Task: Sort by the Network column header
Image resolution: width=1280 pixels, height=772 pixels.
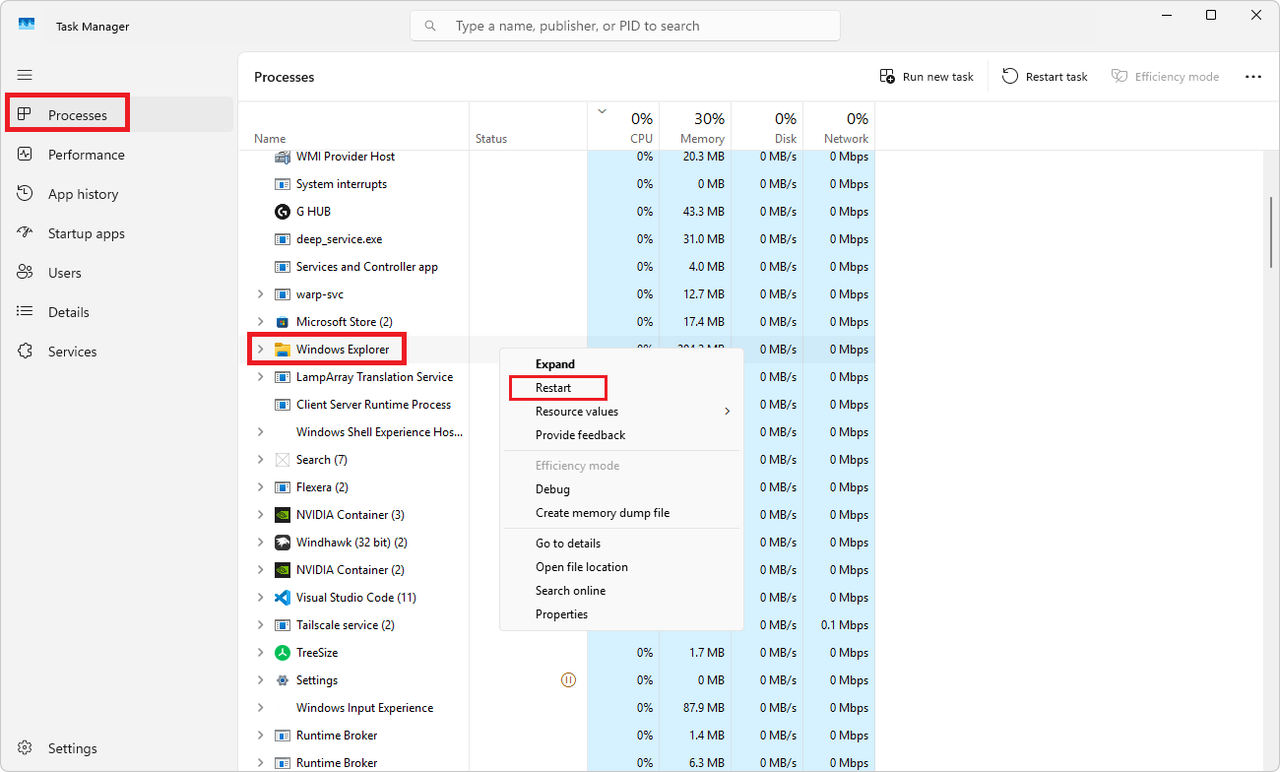Action: 839,126
